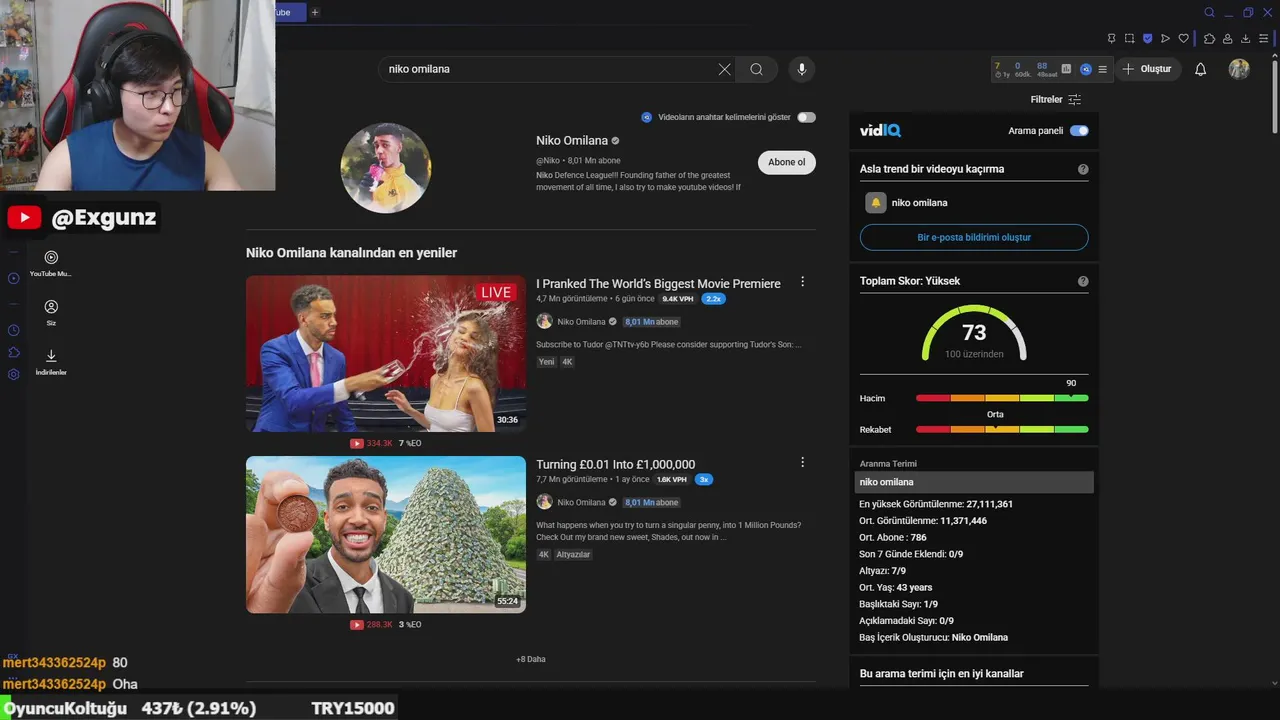
Task: Click the Oluştur create button
Action: pyautogui.click(x=1147, y=69)
